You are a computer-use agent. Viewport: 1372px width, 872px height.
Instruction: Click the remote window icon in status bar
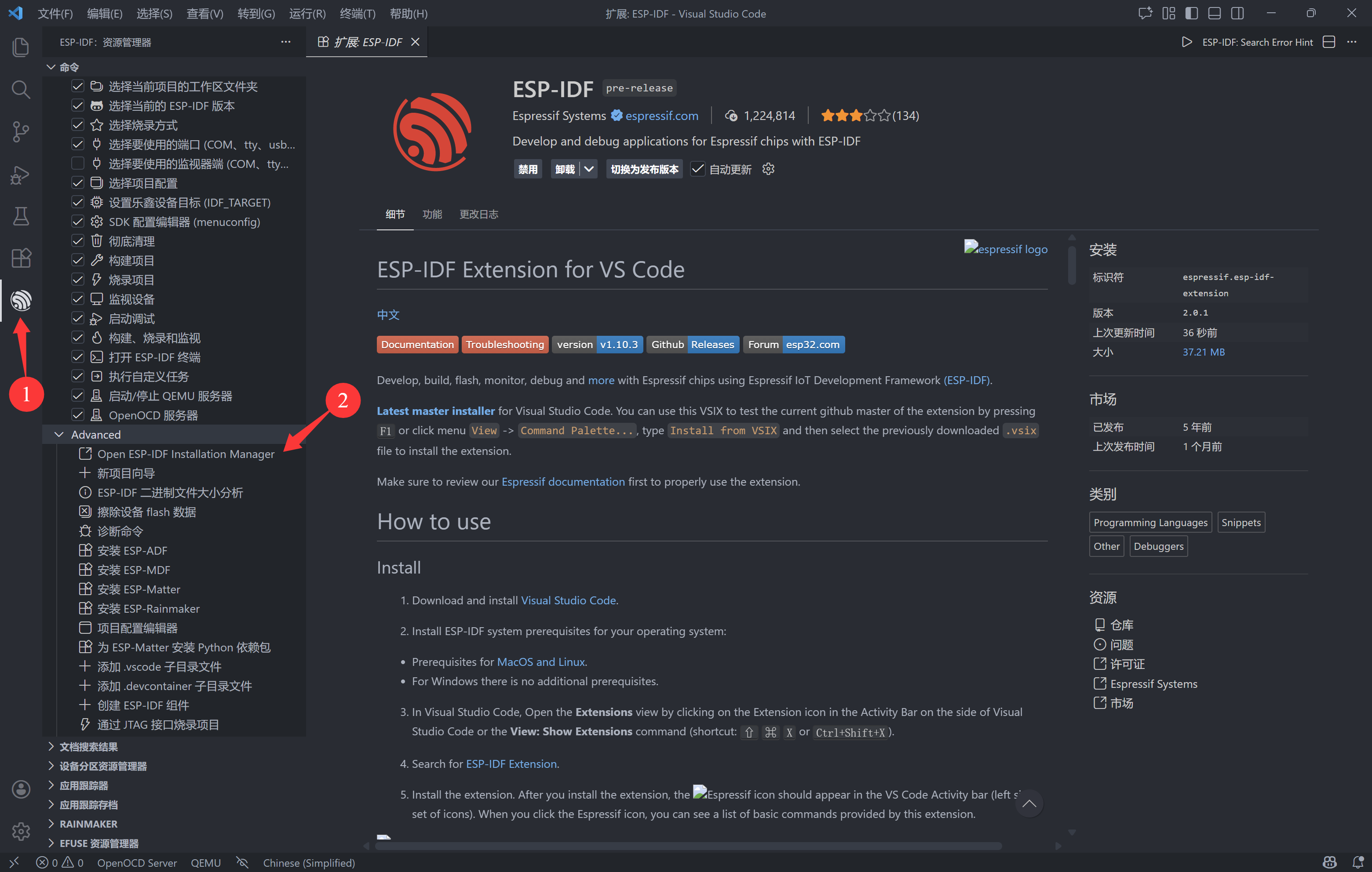(x=14, y=862)
